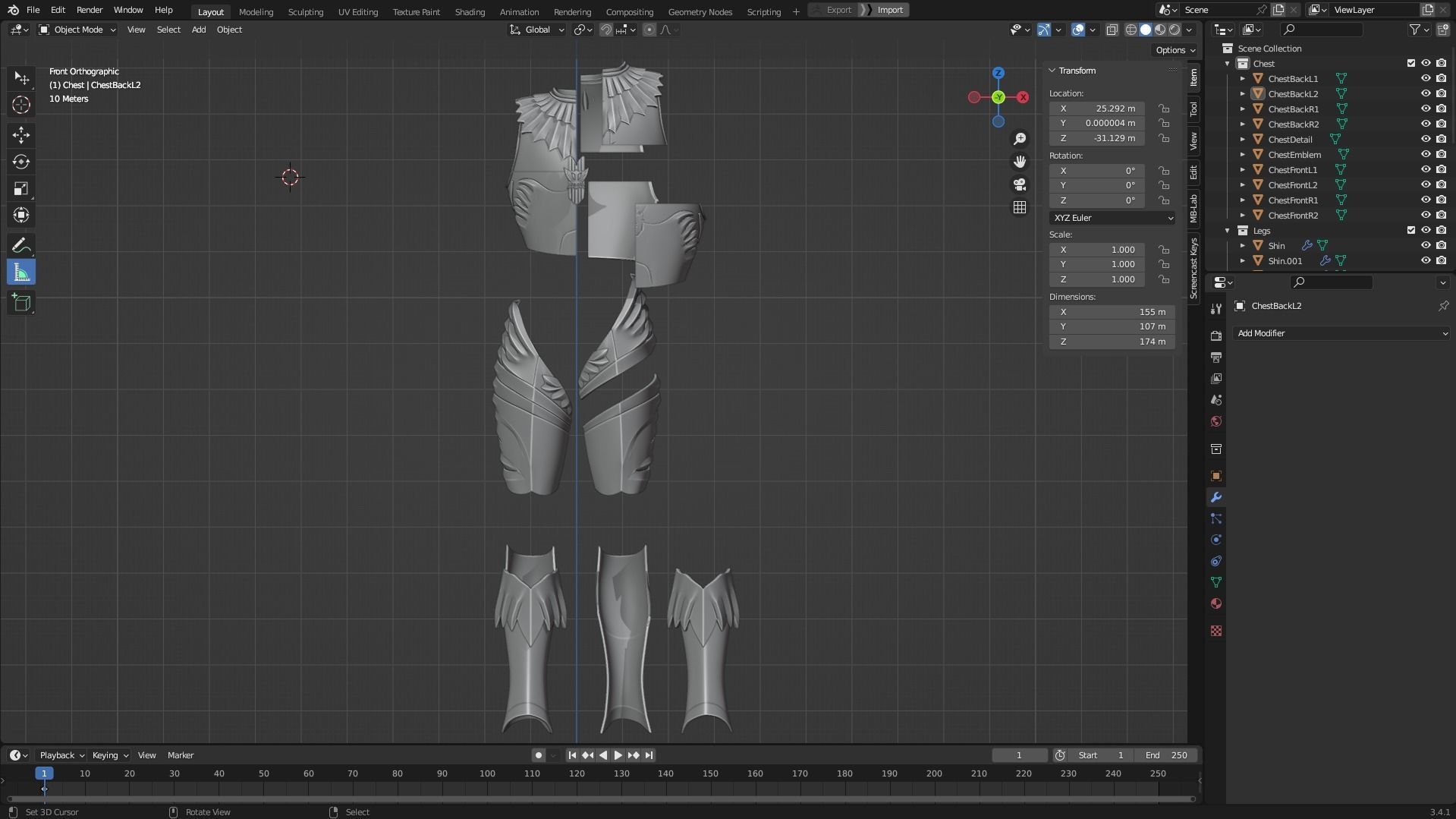Image resolution: width=1456 pixels, height=819 pixels.
Task: Toggle Legs collection exclude checkbox
Action: click(1410, 230)
